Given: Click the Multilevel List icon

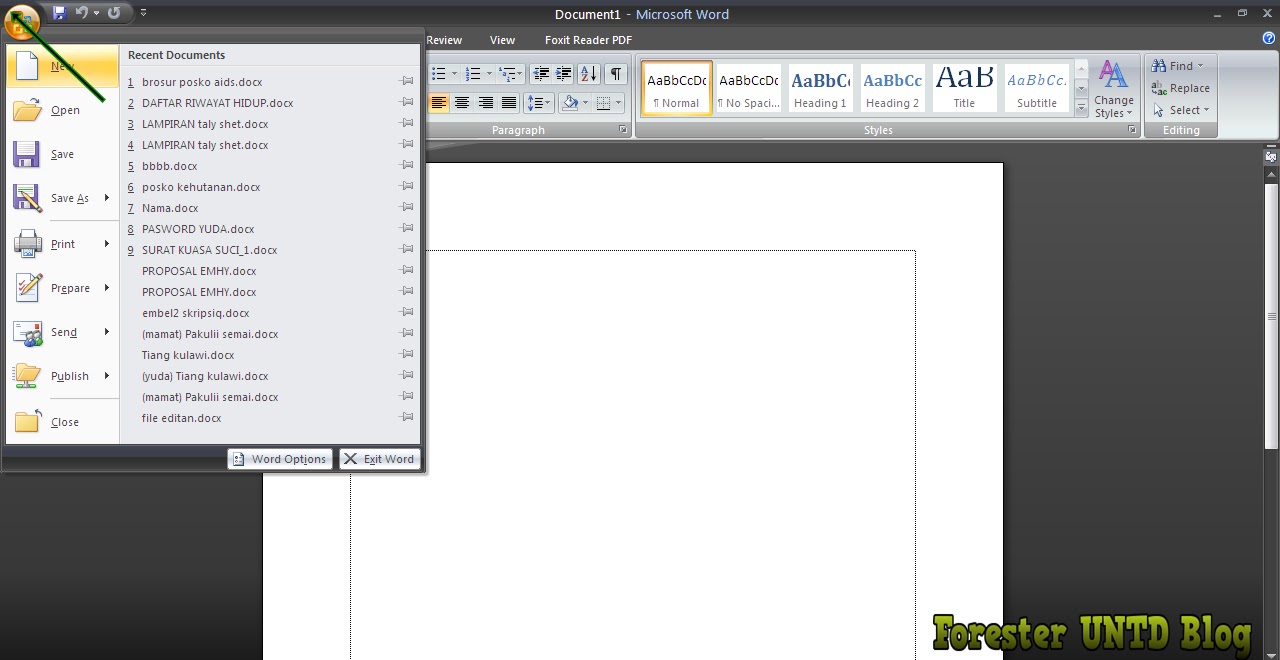Looking at the screenshot, I should pos(507,74).
